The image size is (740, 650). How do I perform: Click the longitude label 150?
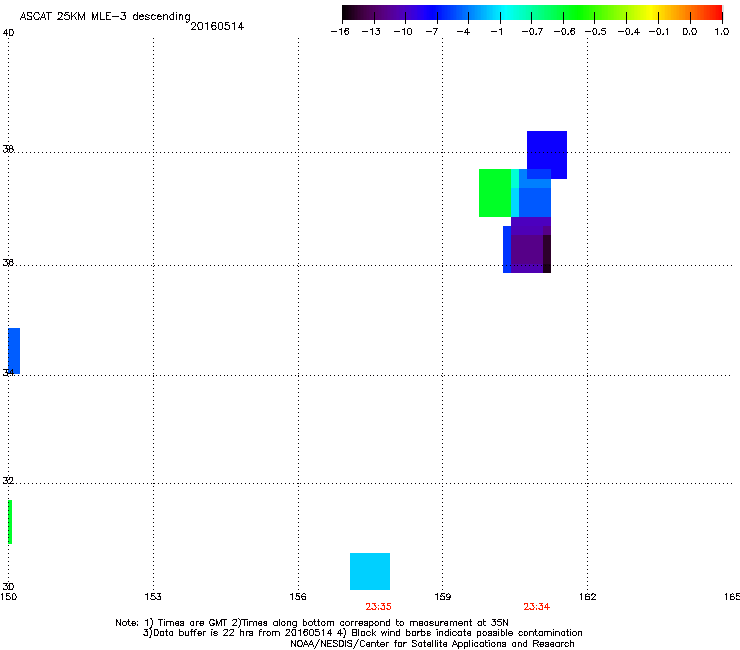click(8, 597)
